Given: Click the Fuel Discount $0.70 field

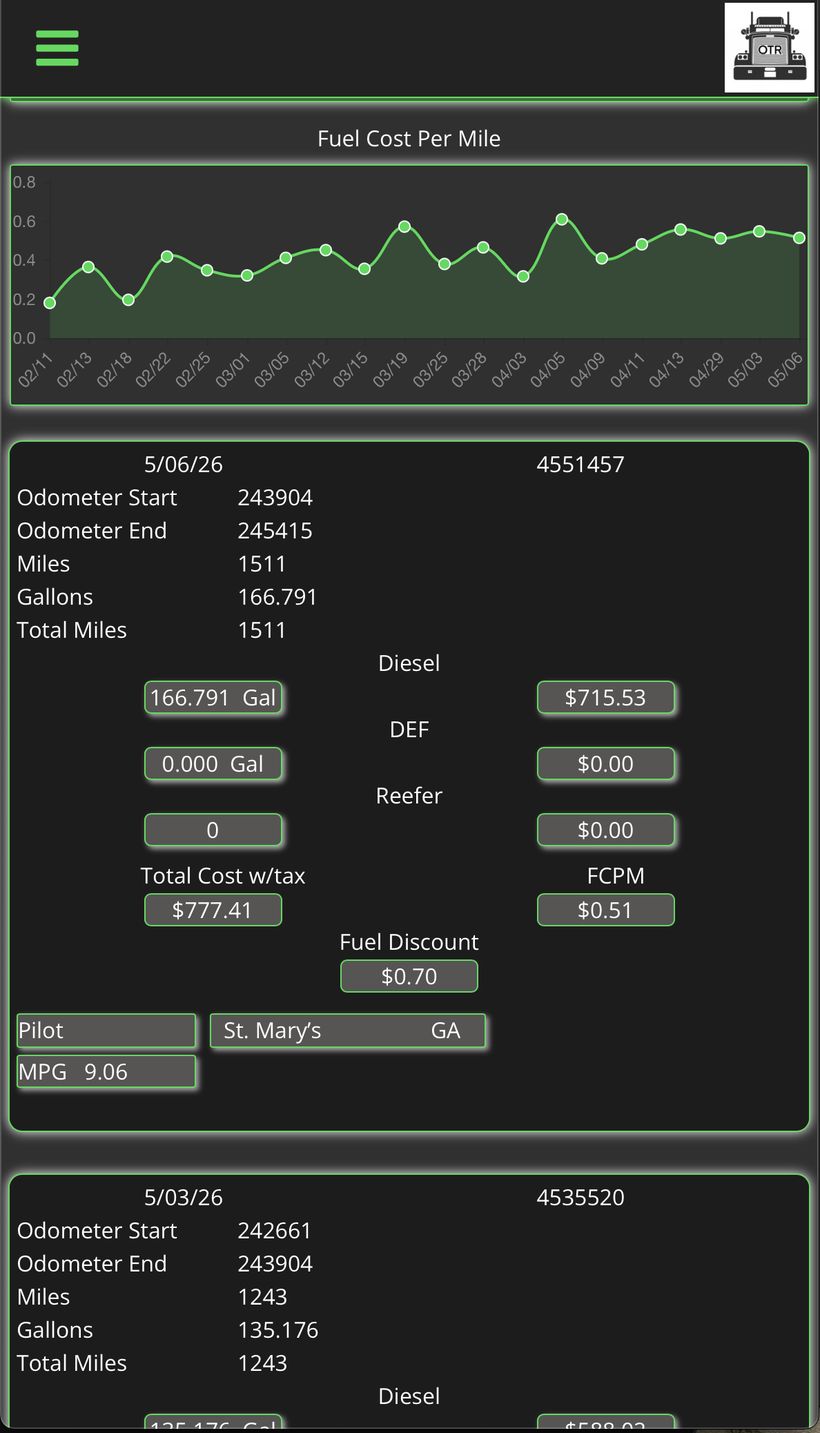Looking at the screenshot, I should point(409,976).
